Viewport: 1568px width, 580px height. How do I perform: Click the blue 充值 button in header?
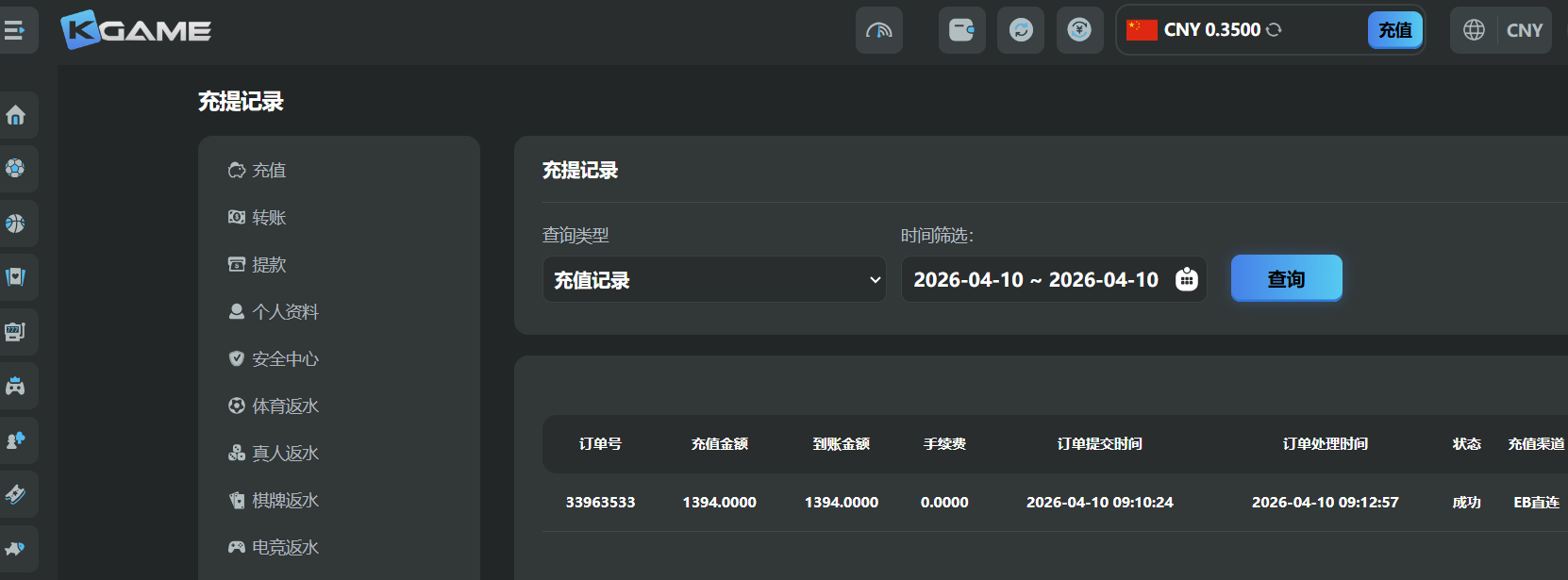tap(1394, 30)
